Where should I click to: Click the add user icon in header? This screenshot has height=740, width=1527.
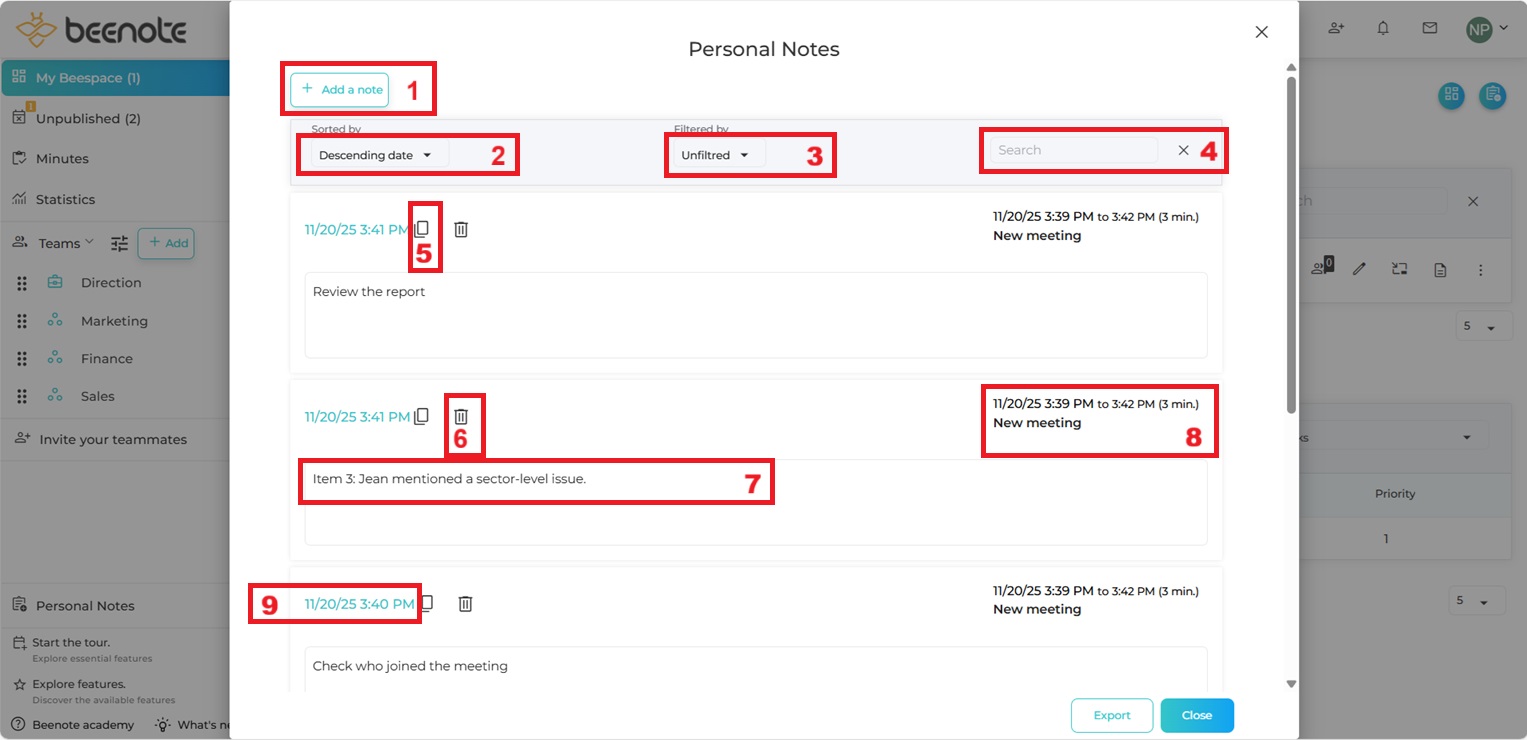(x=1336, y=28)
